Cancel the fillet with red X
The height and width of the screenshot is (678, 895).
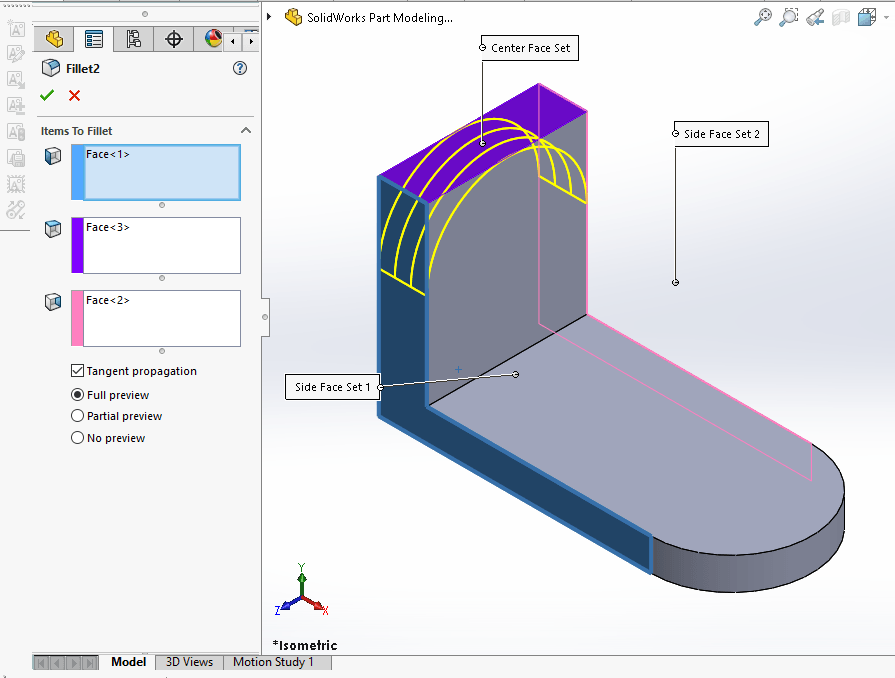click(74, 95)
